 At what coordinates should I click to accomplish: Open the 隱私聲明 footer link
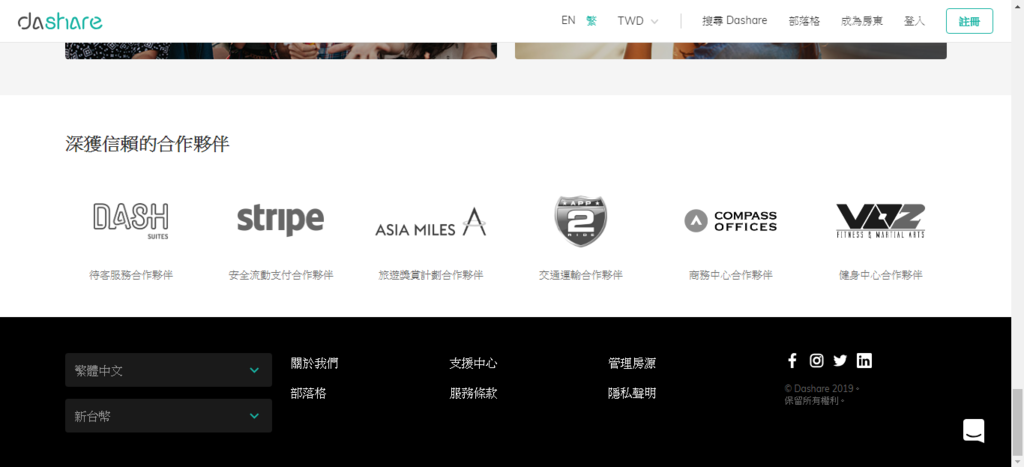[632, 394]
